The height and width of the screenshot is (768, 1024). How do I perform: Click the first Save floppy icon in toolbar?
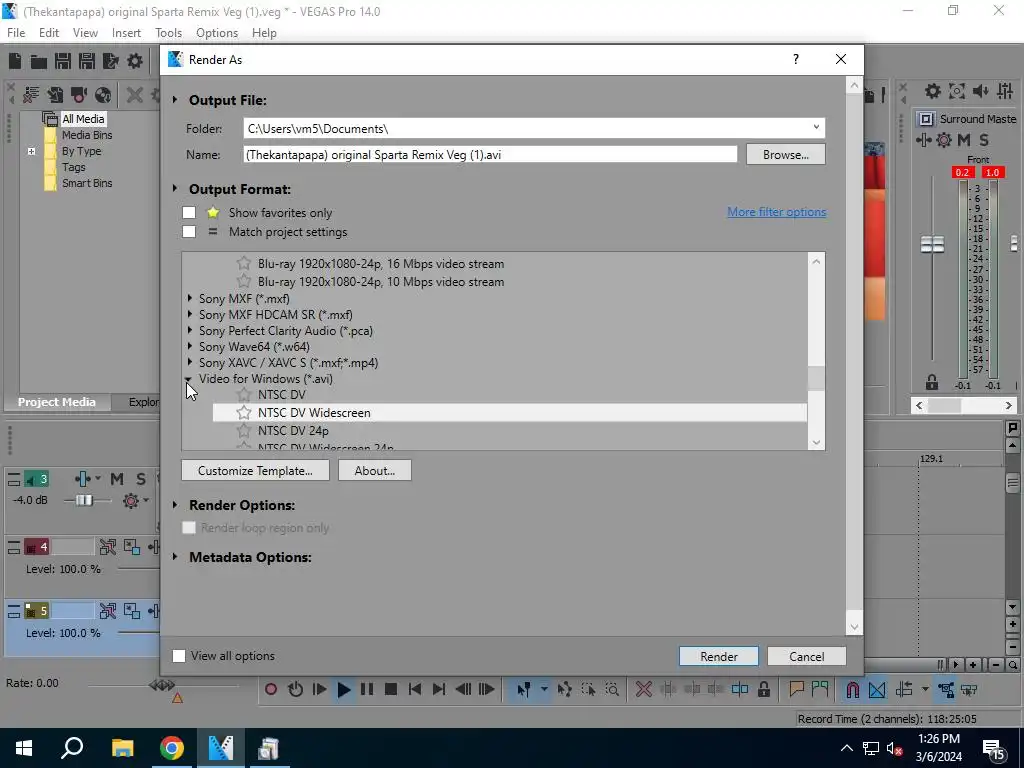[x=63, y=61]
